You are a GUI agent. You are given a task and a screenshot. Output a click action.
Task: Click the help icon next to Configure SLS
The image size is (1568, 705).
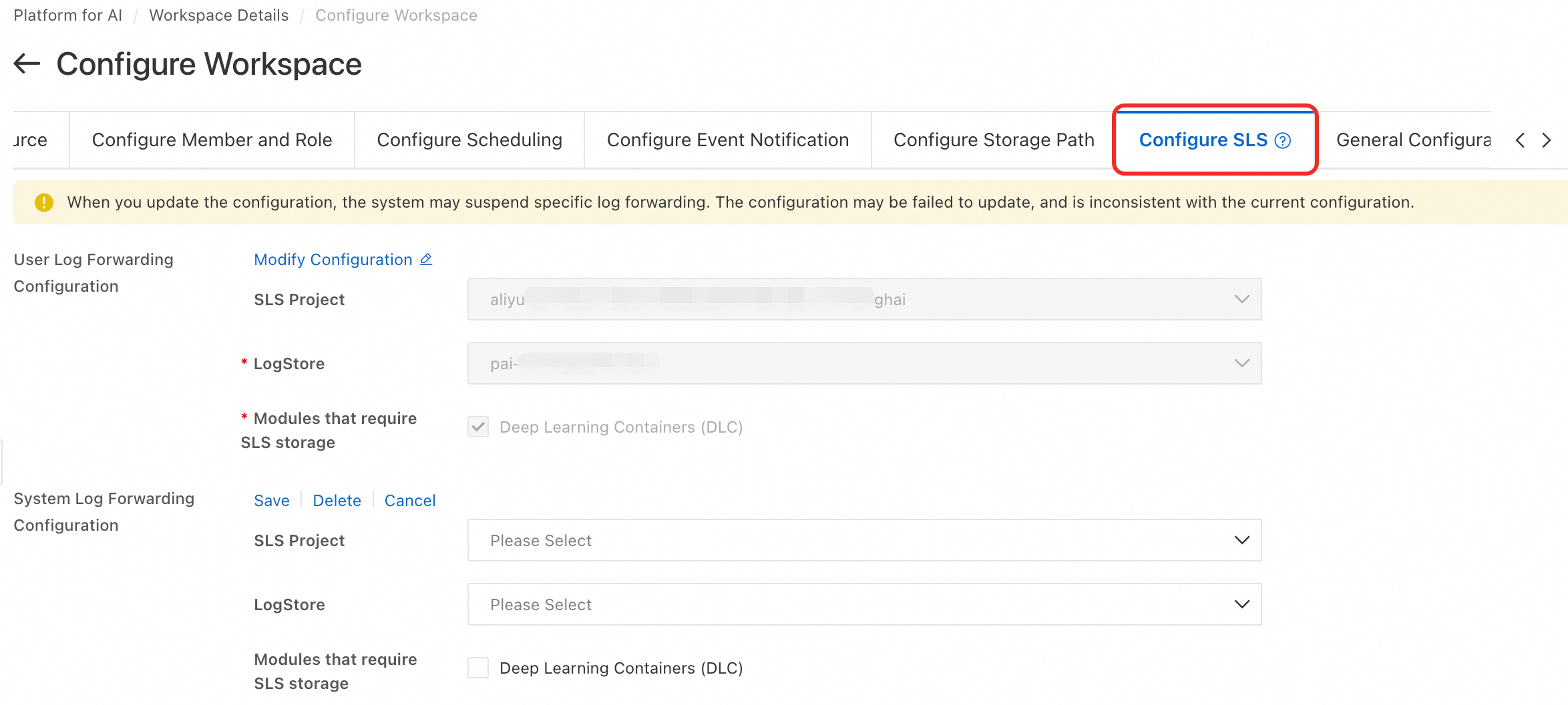tap(1283, 140)
